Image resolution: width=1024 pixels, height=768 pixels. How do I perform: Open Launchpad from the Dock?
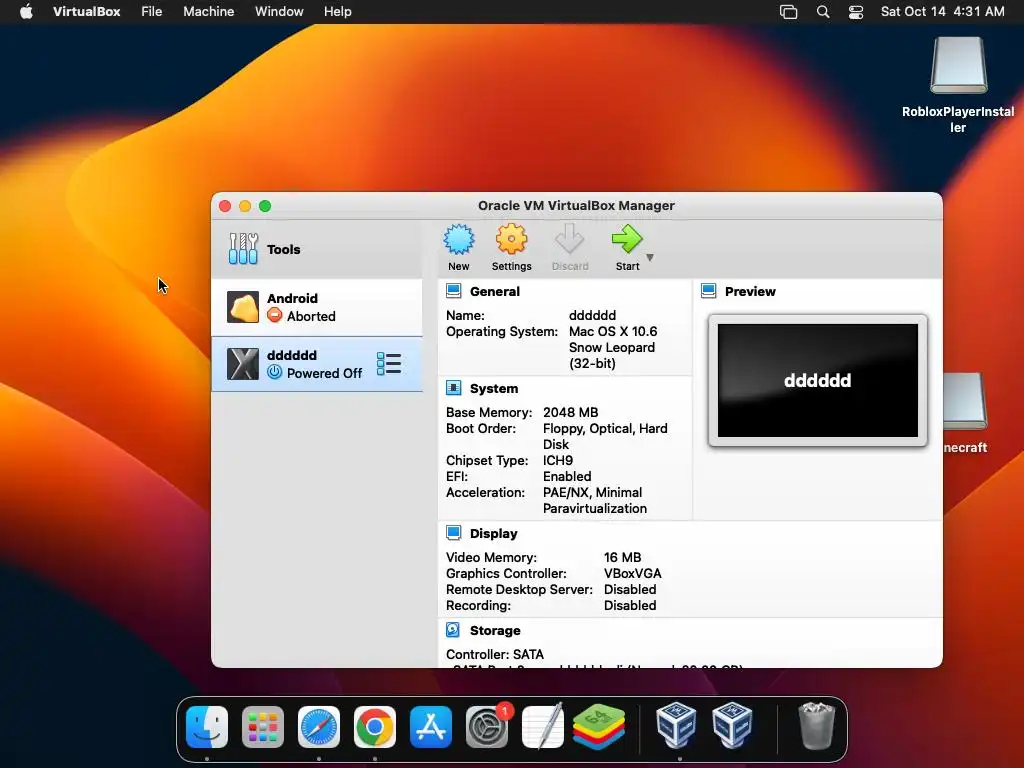pos(263,727)
